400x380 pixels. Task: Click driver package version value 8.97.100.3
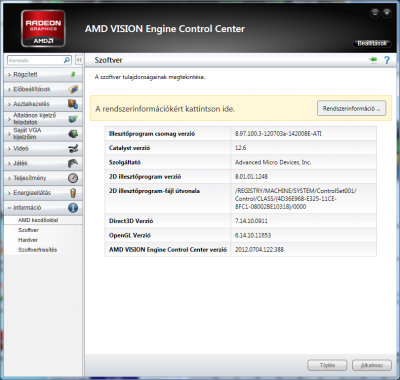[x=278, y=134]
